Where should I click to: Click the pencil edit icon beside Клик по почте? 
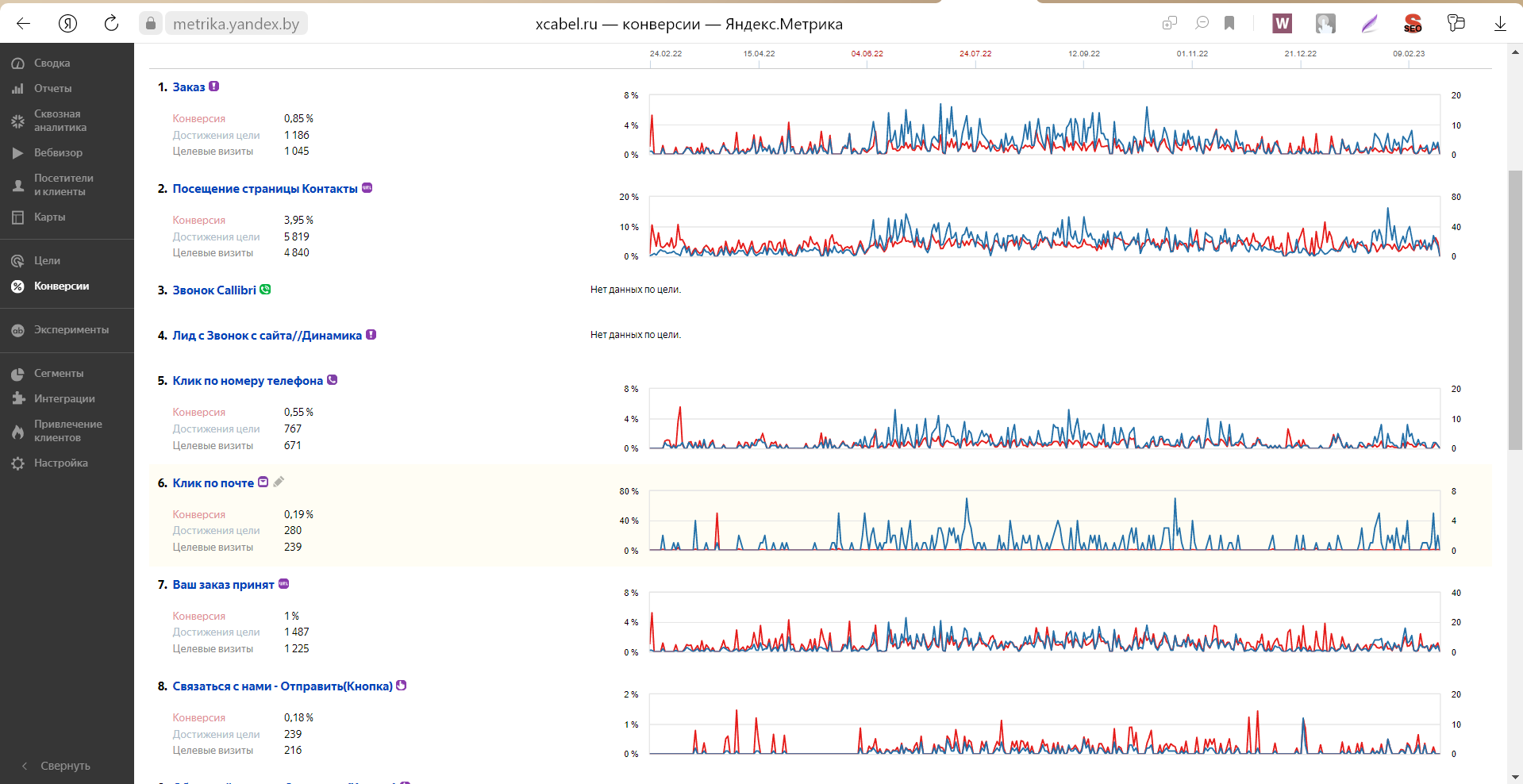click(x=279, y=482)
